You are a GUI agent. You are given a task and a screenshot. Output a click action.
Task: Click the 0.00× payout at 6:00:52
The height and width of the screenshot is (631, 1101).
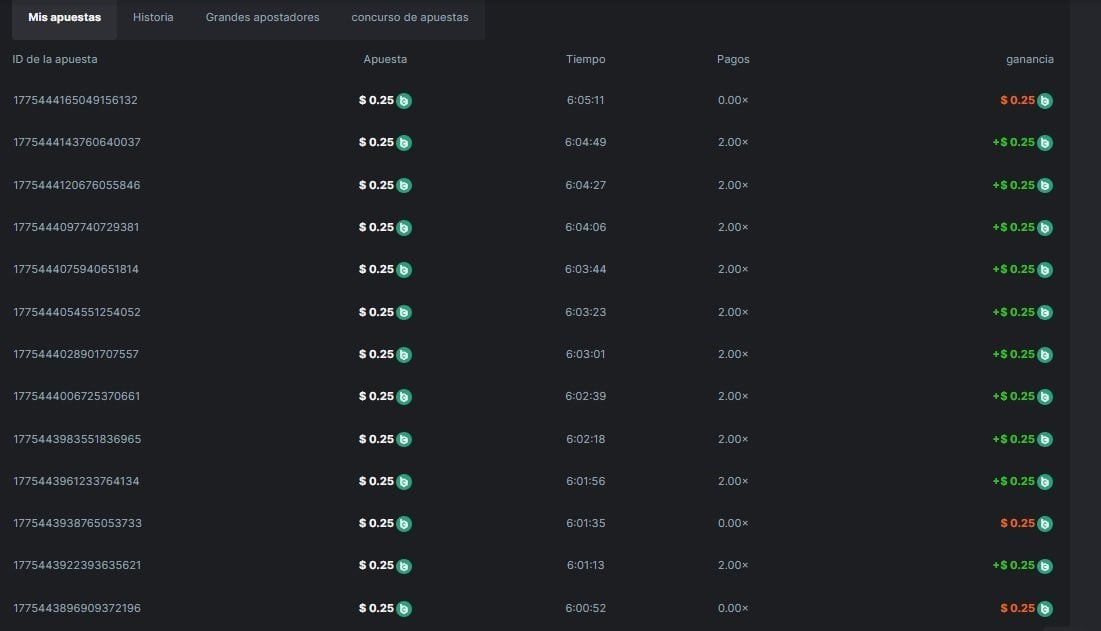pos(732,608)
